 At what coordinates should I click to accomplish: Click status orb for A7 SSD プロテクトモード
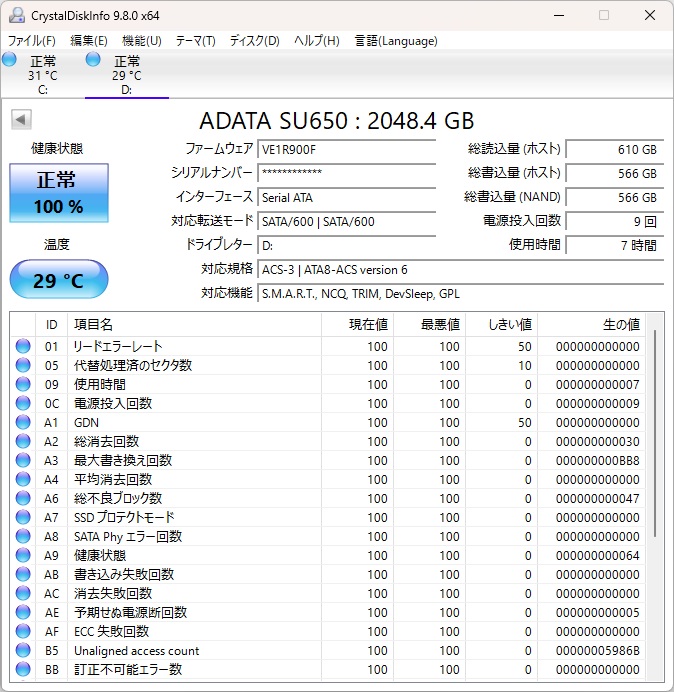pos(23,517)
